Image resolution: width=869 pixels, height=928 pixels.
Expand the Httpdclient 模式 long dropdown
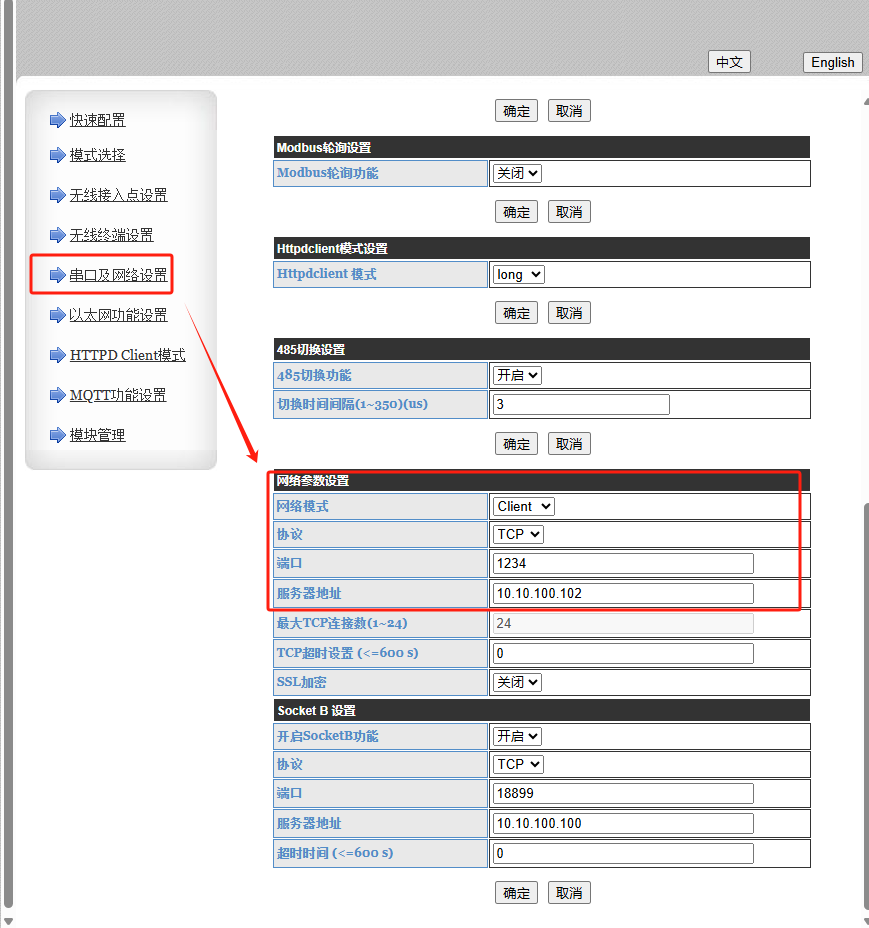coord(518,274)
